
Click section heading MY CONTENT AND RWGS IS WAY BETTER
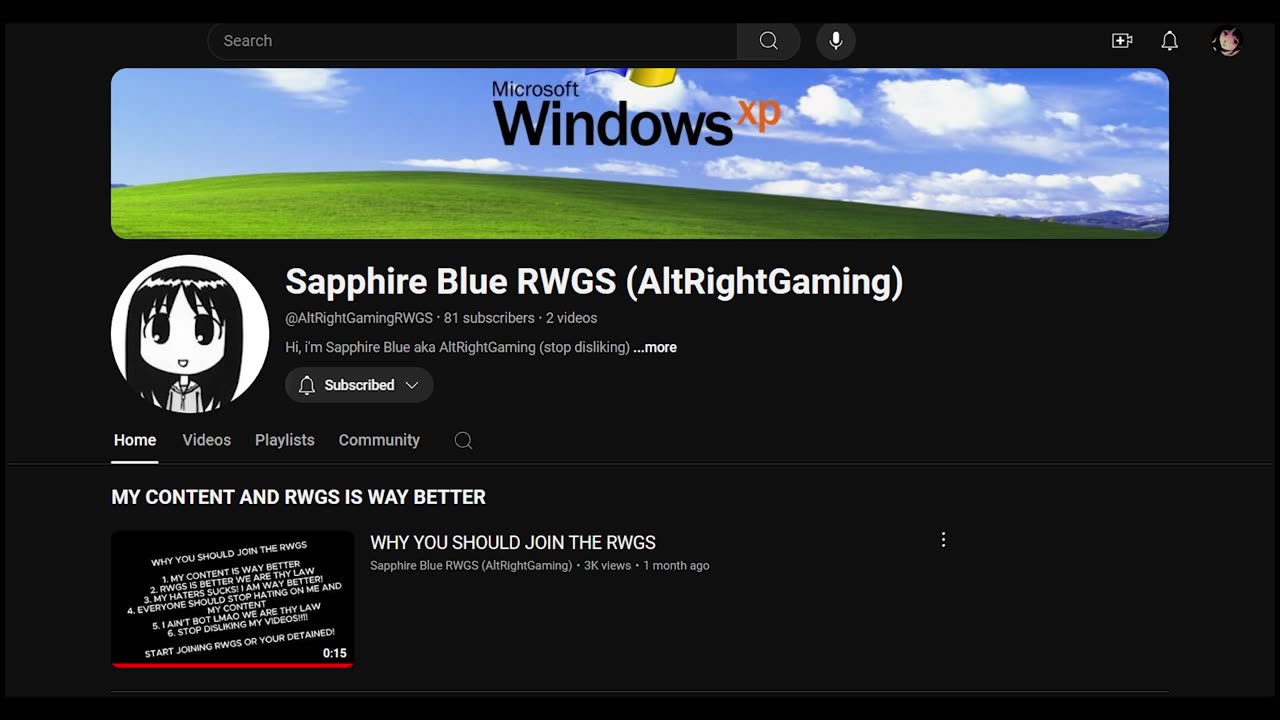click(299, 497)
